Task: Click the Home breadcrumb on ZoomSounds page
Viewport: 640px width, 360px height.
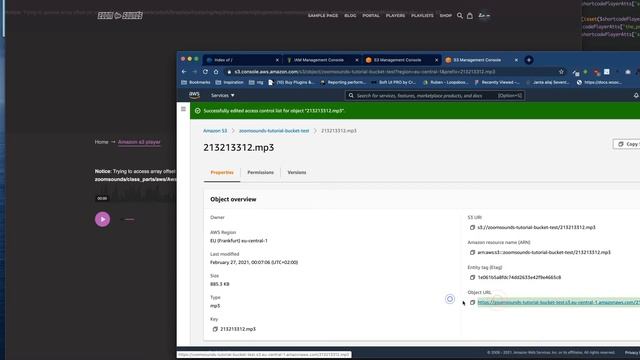Action: [x=102, y=142]
